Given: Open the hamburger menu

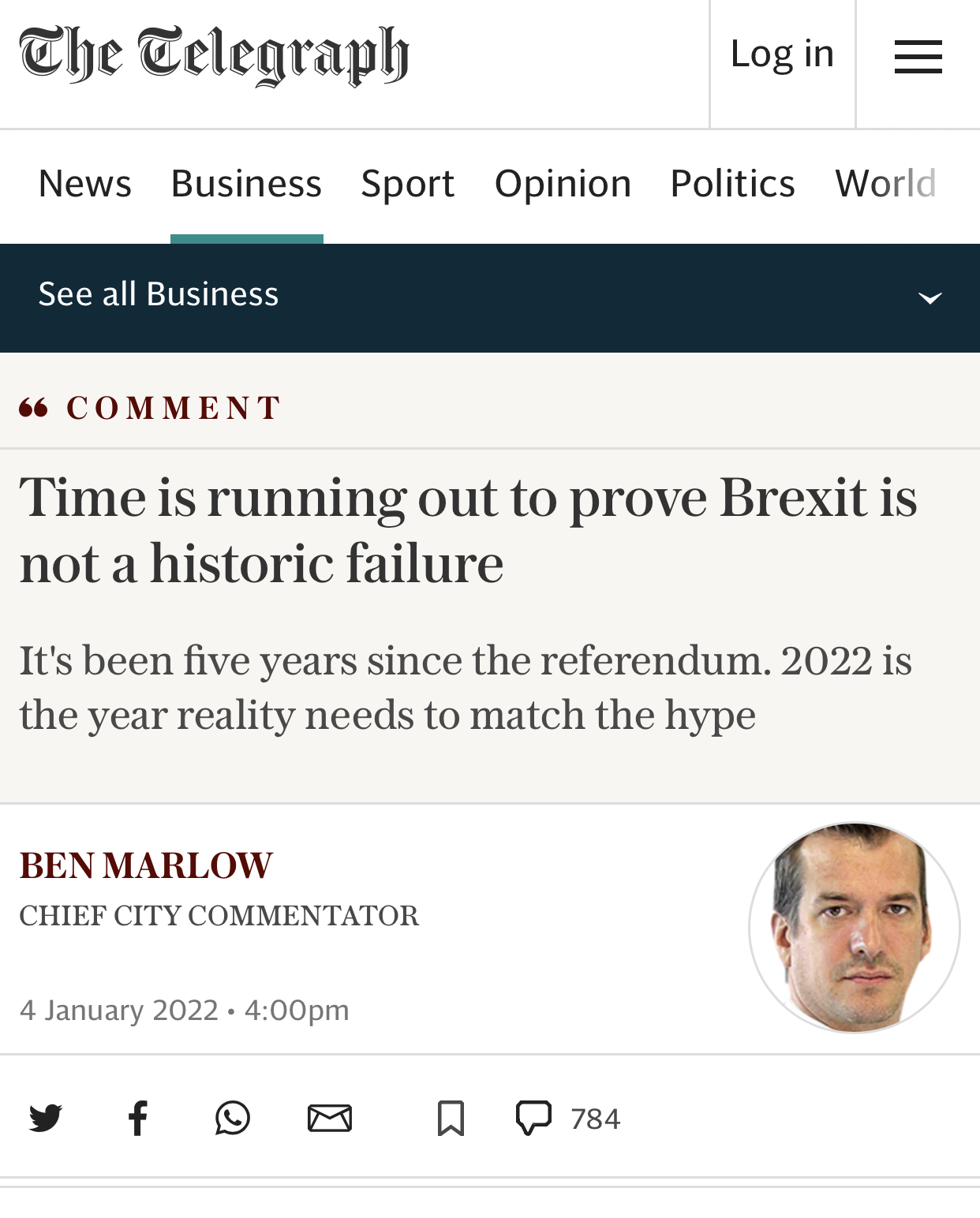Looking at the screenshot, I should (918, 57).
